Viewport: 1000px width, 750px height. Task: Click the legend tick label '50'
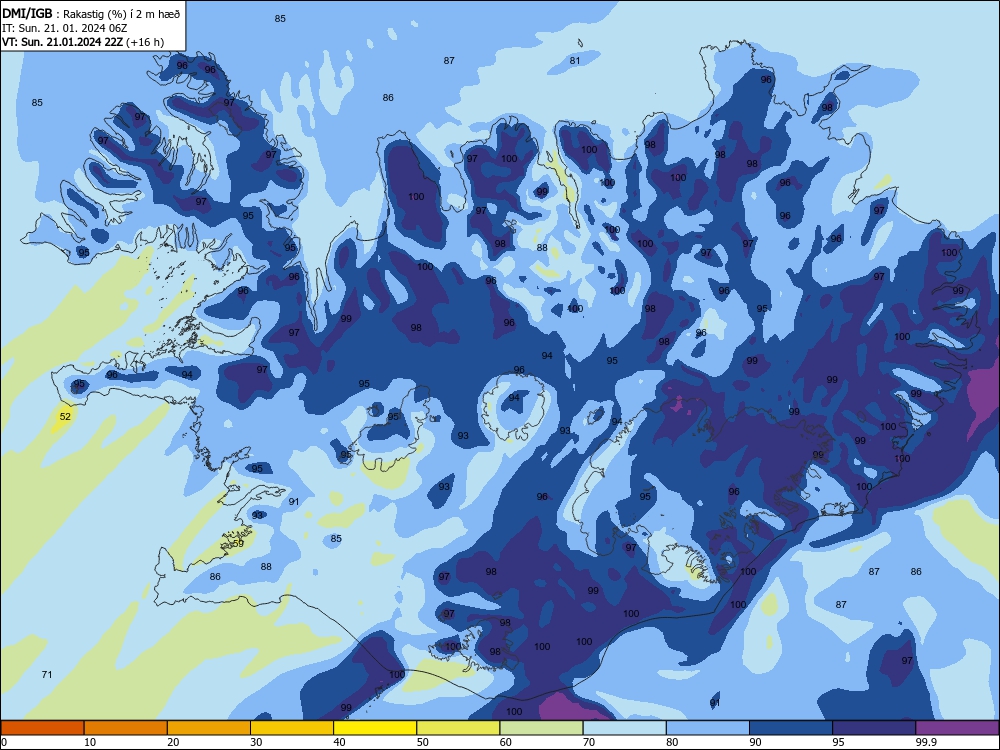pyautogui.click(x=423, y=742)
